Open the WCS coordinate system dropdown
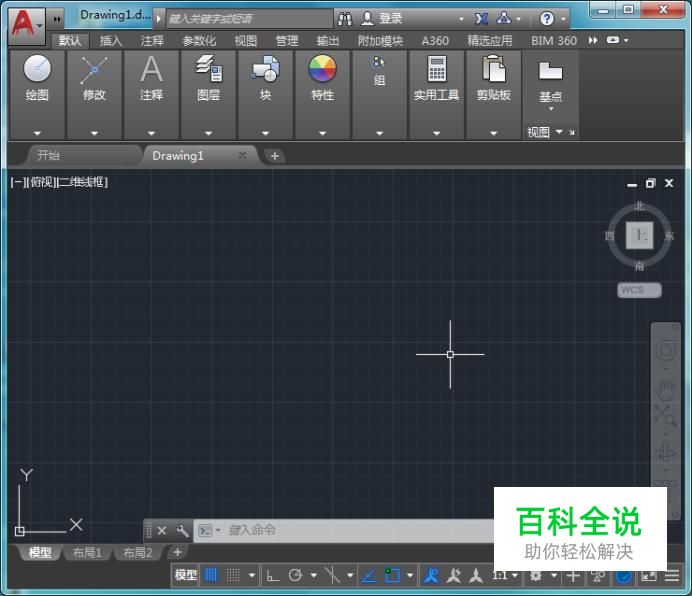Image resolution: width=692 pixels, height=596 pixels. [639, 290]
